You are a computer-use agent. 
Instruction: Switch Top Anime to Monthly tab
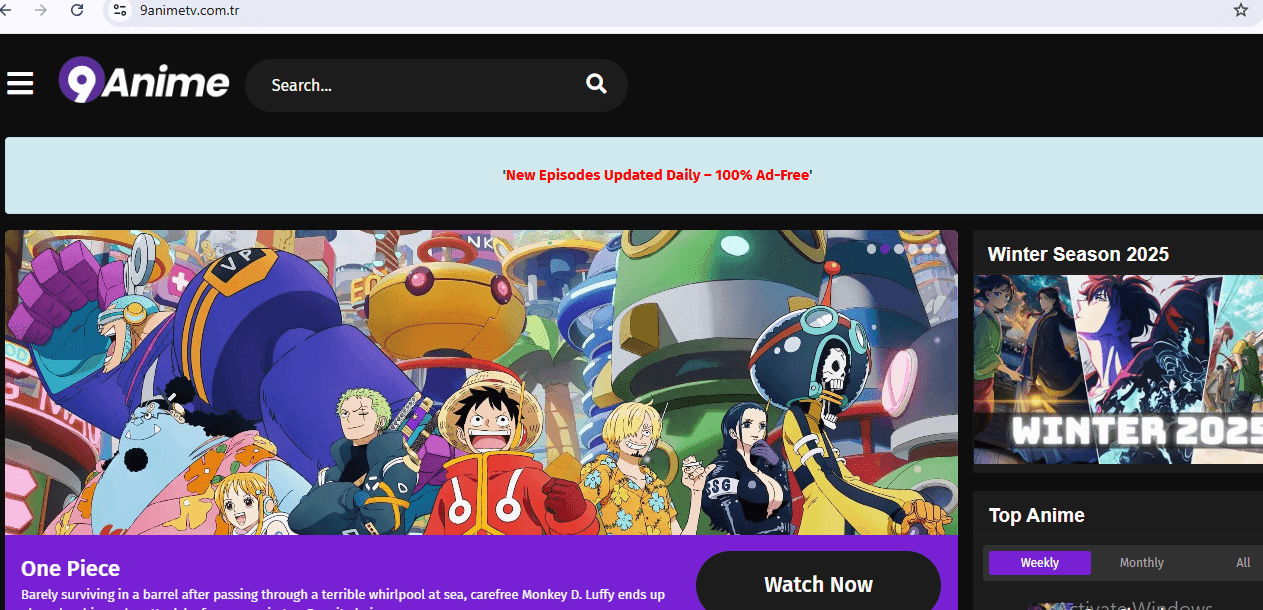pyautogui.click(x=1141, y=563)
